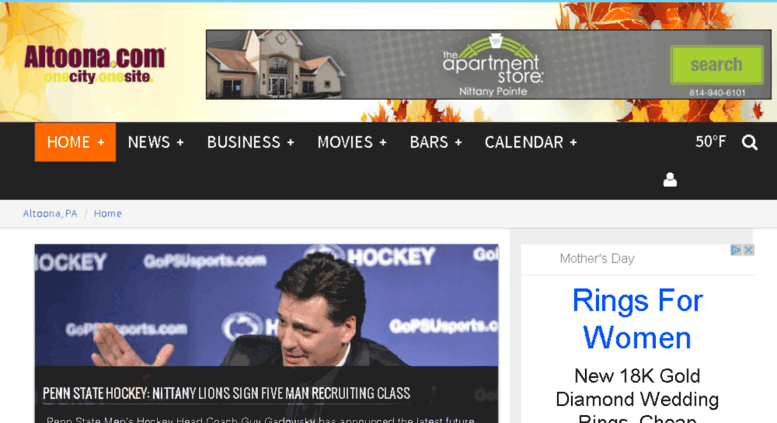
Task: Close the Mother's Day ad with X icon
Action: pyautogui.click(x=749, y=250)
